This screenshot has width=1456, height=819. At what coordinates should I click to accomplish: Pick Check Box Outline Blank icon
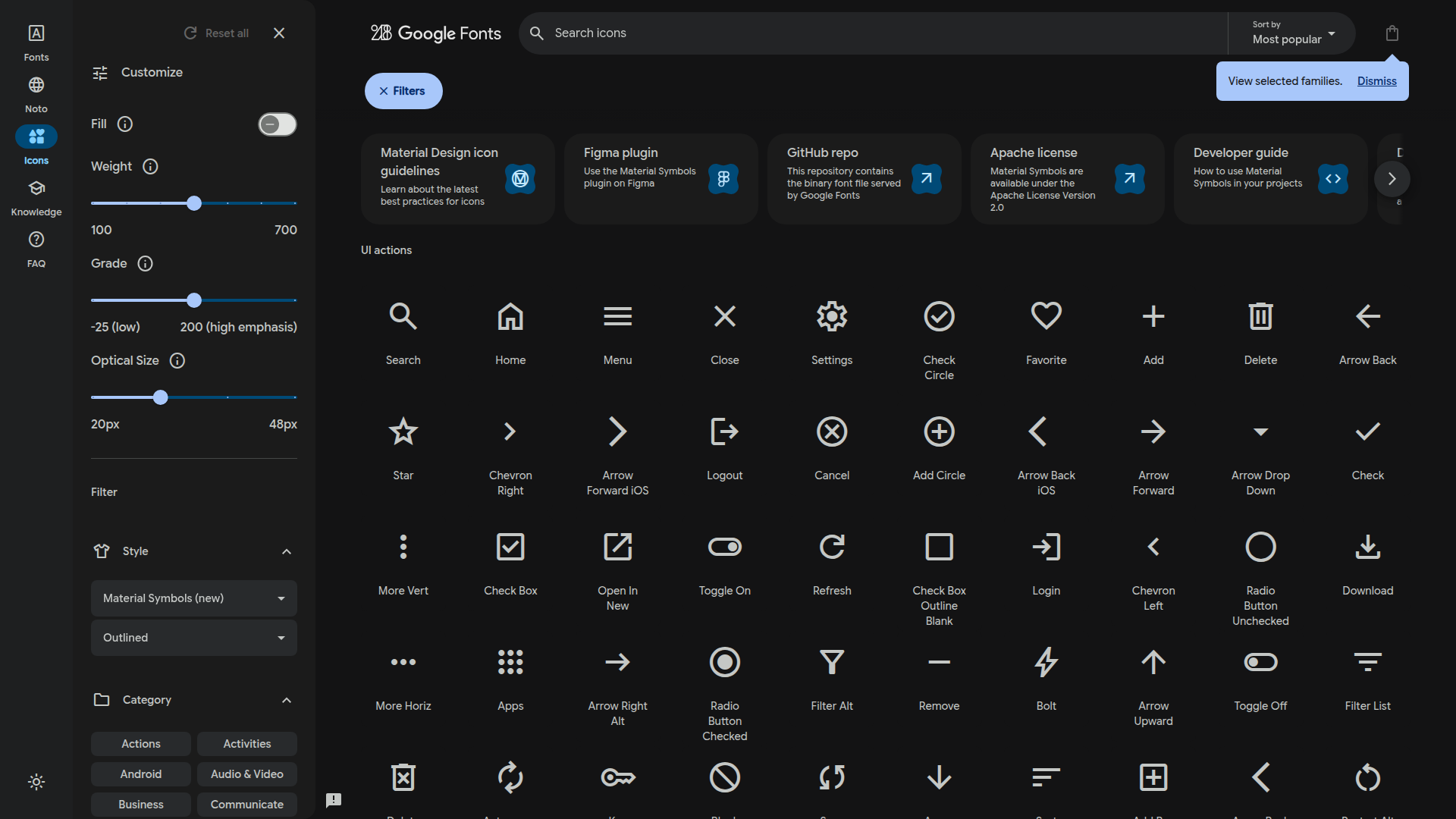939,547
